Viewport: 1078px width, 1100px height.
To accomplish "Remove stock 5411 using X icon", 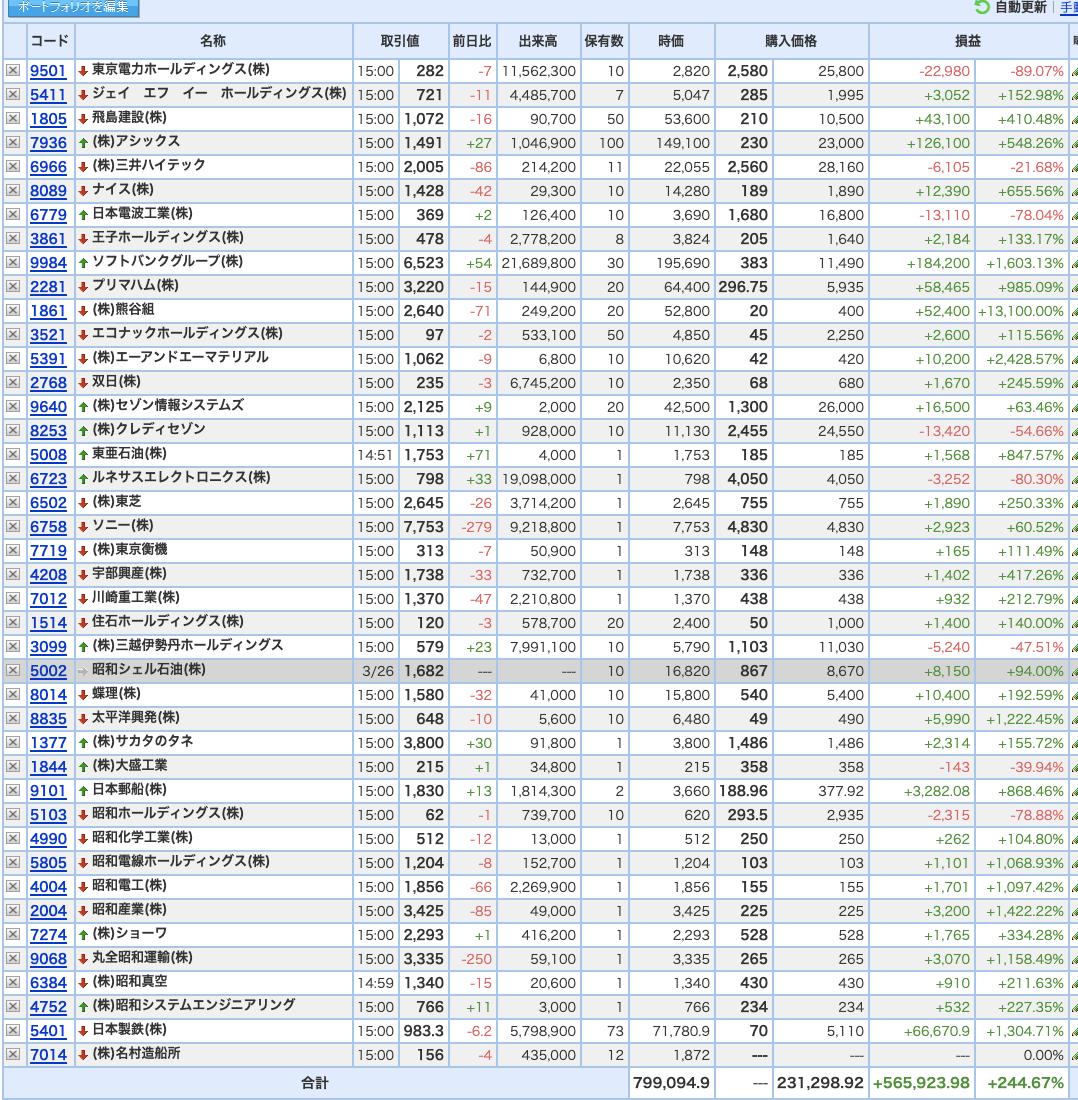I will (13, 94).
